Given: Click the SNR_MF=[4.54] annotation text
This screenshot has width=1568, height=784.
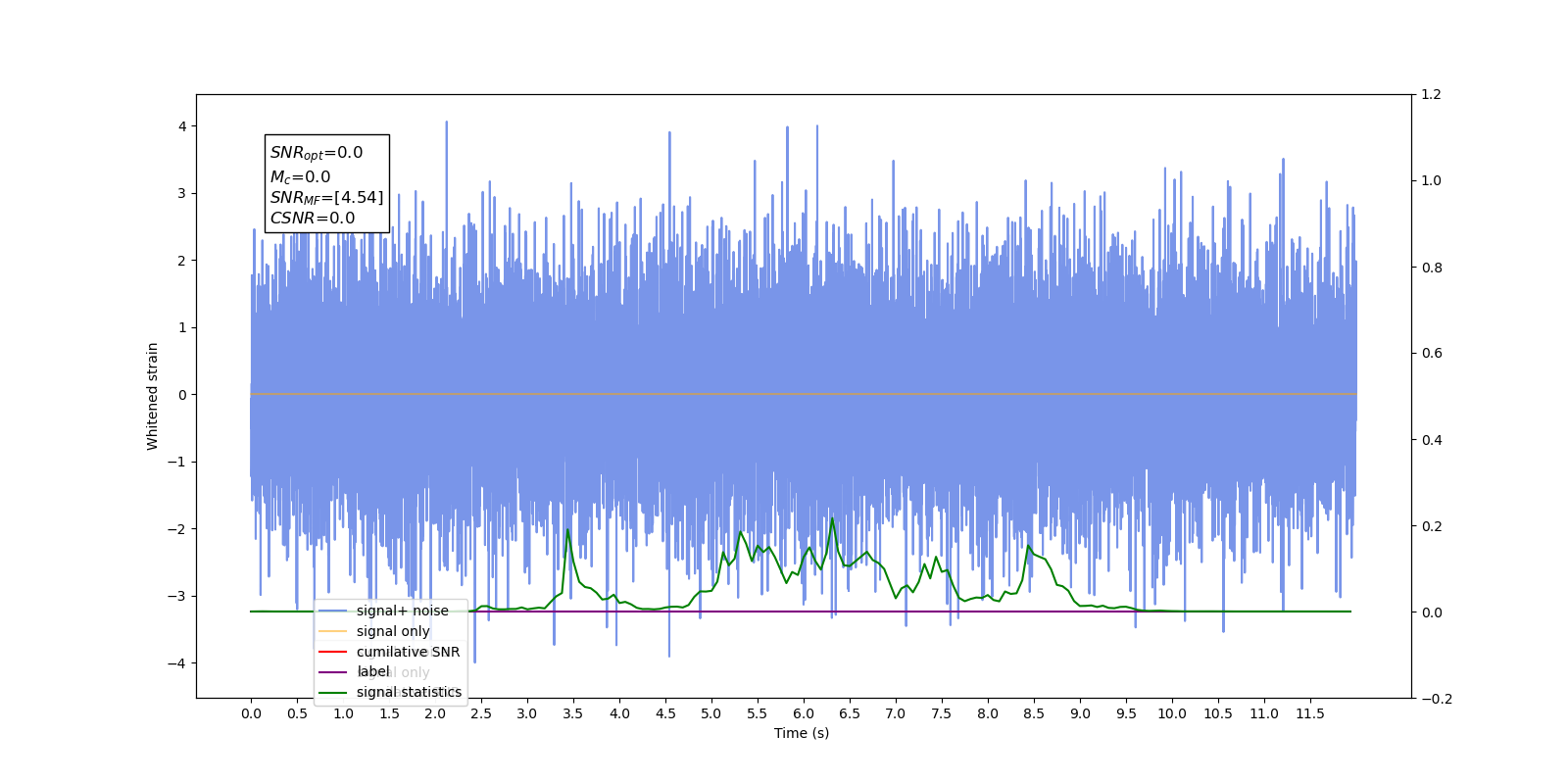Looking at the screenshot, I should [x=326, y=198].
